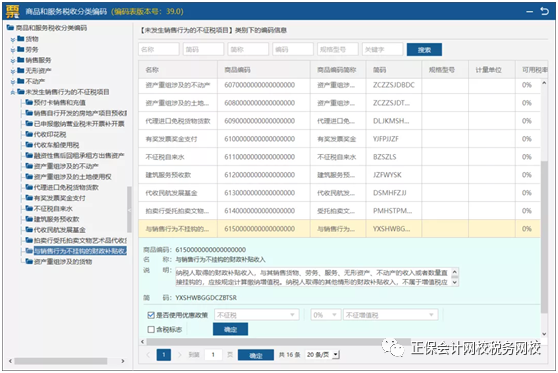Click the 代收车船使用税 folder icon
This screenshot has width=558, height=373.
[29, 145]
